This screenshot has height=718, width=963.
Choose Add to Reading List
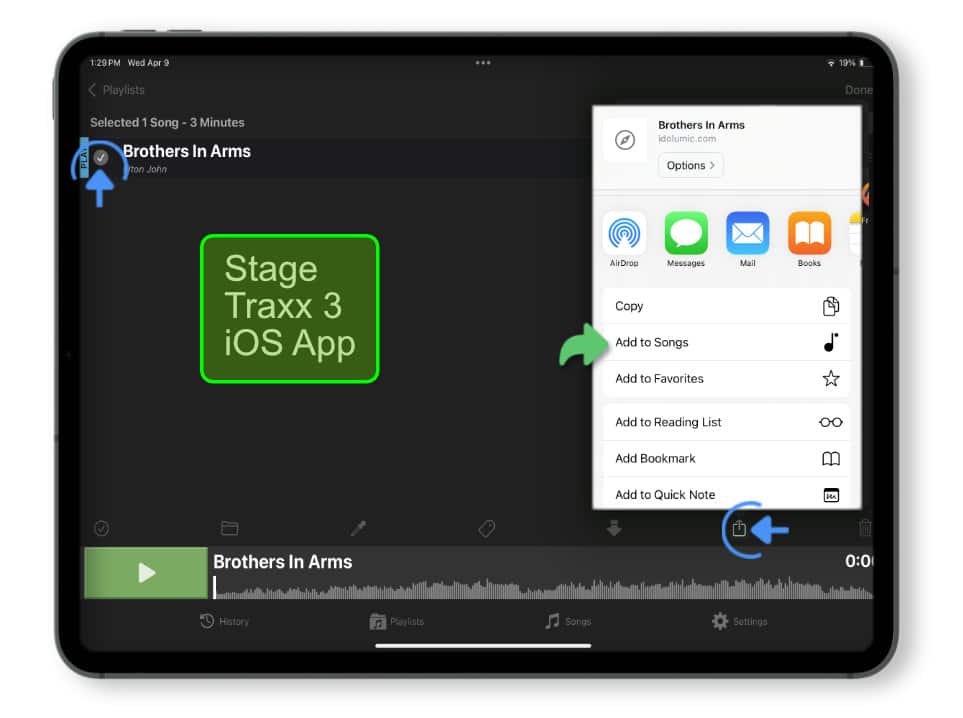point(727,422)
